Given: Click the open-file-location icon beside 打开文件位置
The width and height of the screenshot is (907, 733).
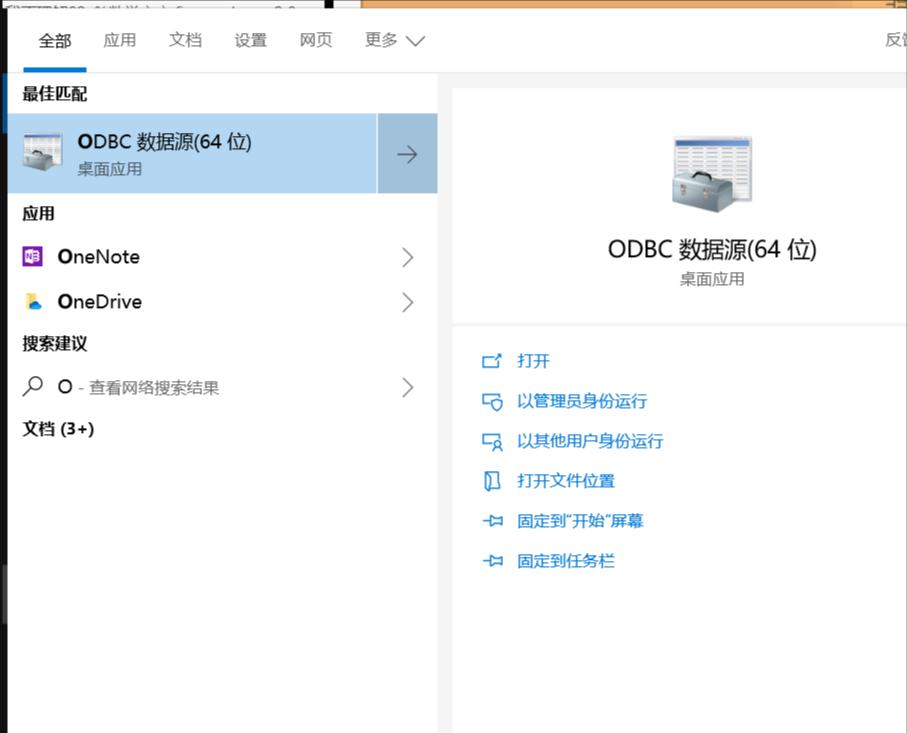Looking at the screenshot, I should (x=493, y=481).
